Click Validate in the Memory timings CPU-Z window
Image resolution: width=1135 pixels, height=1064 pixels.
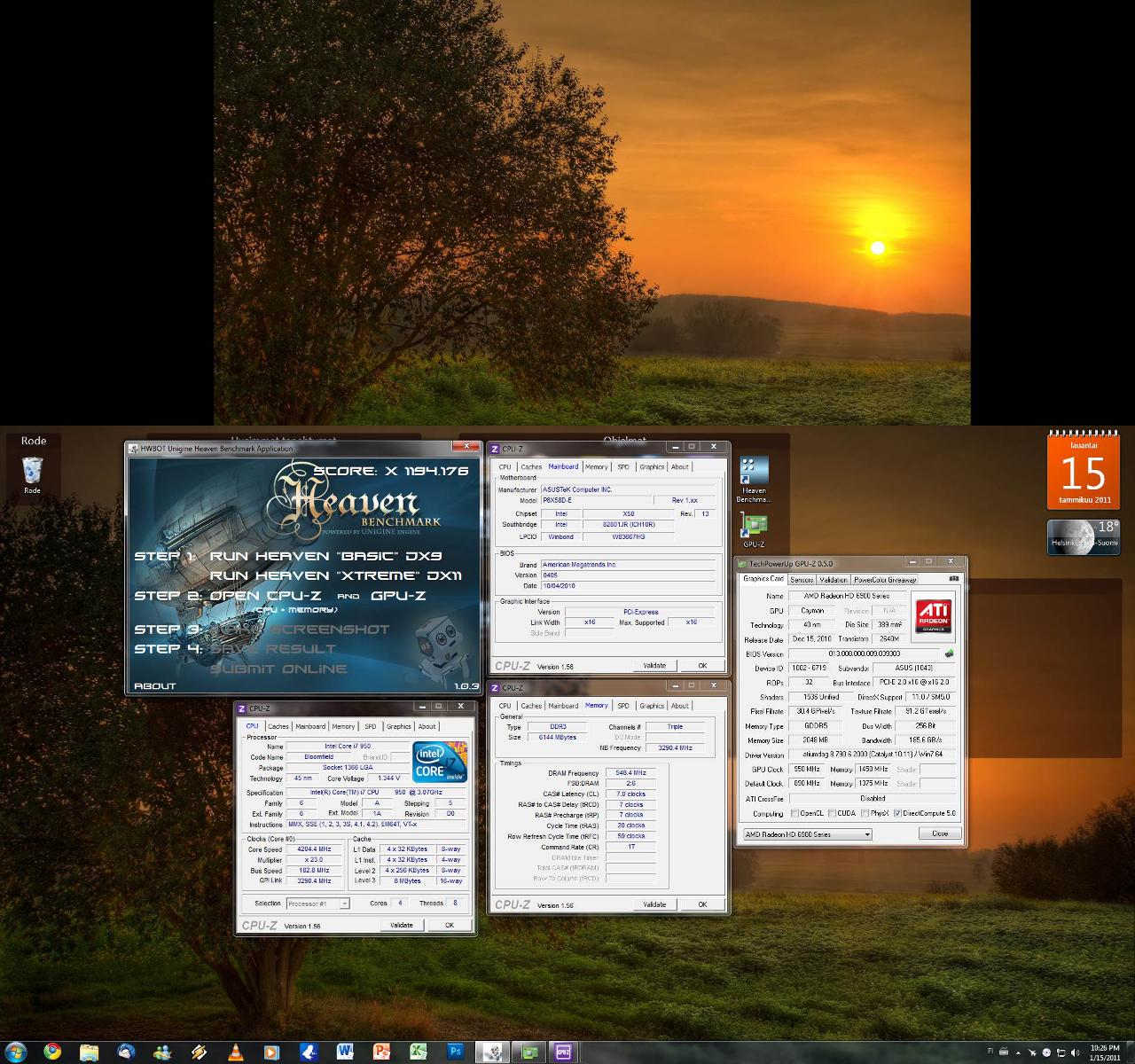coord(654,904)
